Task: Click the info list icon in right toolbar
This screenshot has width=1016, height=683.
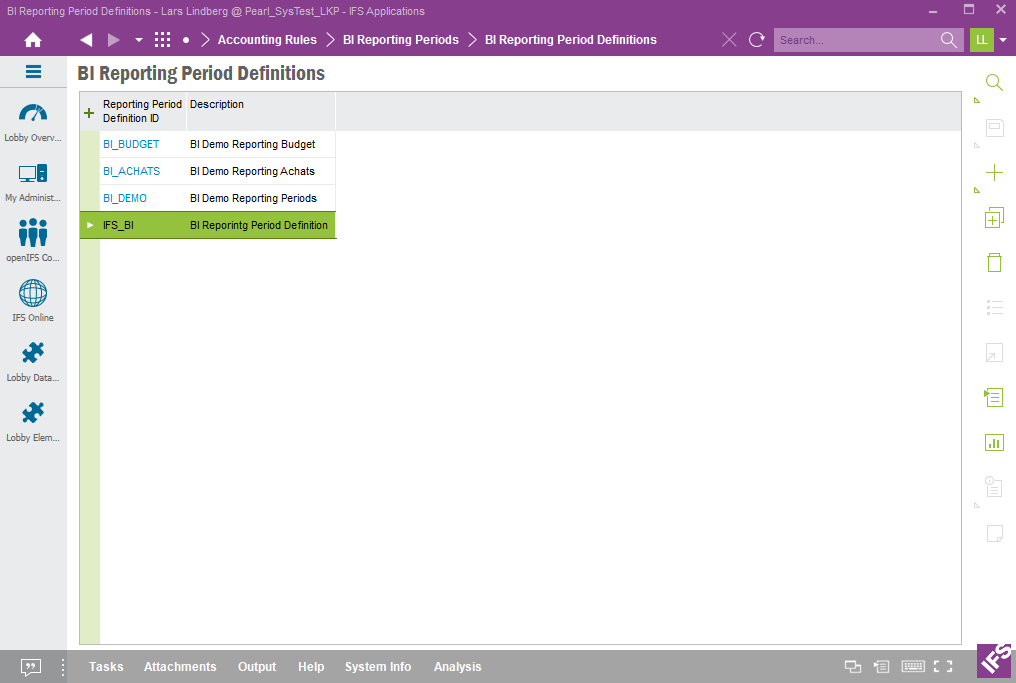Action: tap(994, 487)
